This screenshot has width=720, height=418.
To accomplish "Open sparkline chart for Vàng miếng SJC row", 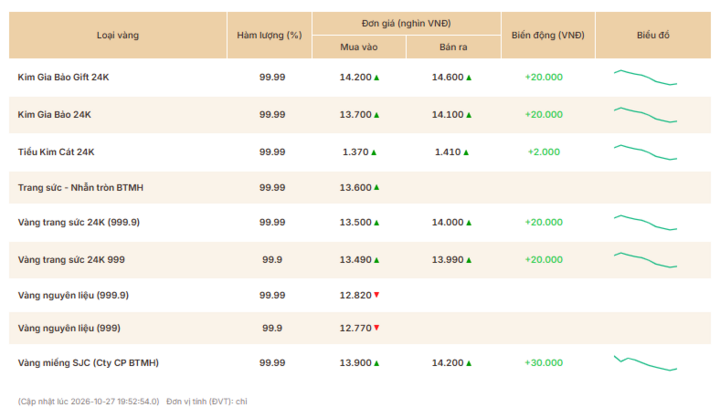I will (645, 363).
